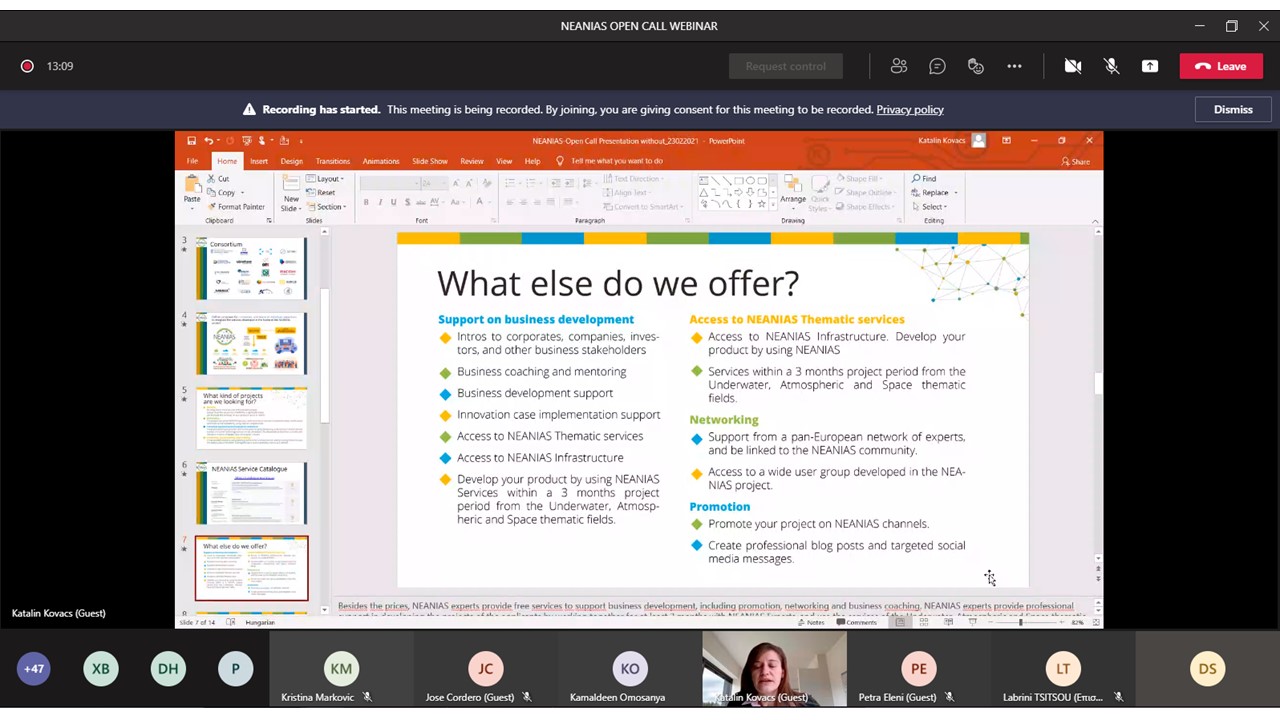Image resolution: width=1280 pixels, height=720 pixels.
Task: Open the Section dropdown
Action: [x=327, y=207]
